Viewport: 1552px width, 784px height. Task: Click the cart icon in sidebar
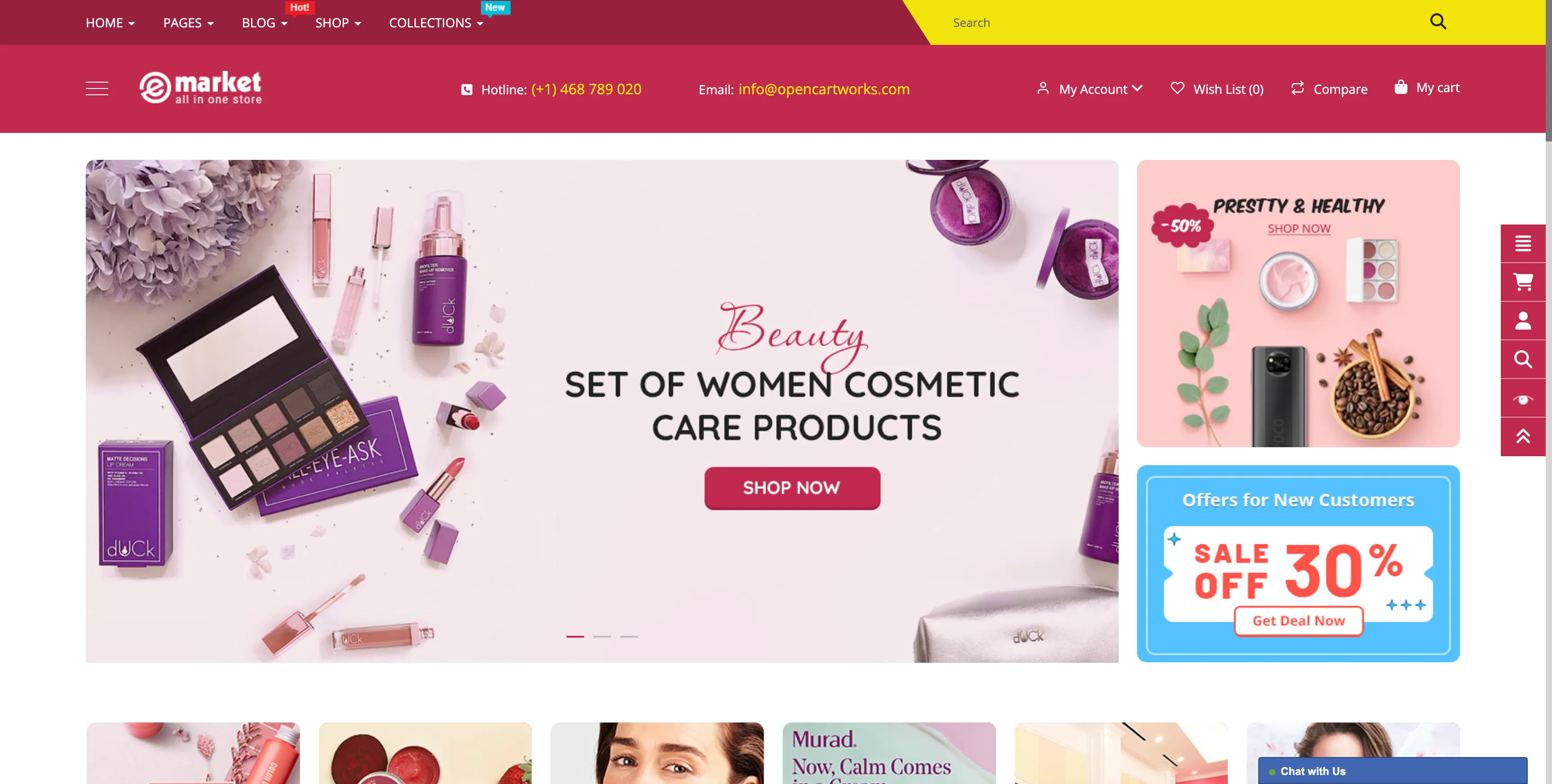(x=1522, y=281)
